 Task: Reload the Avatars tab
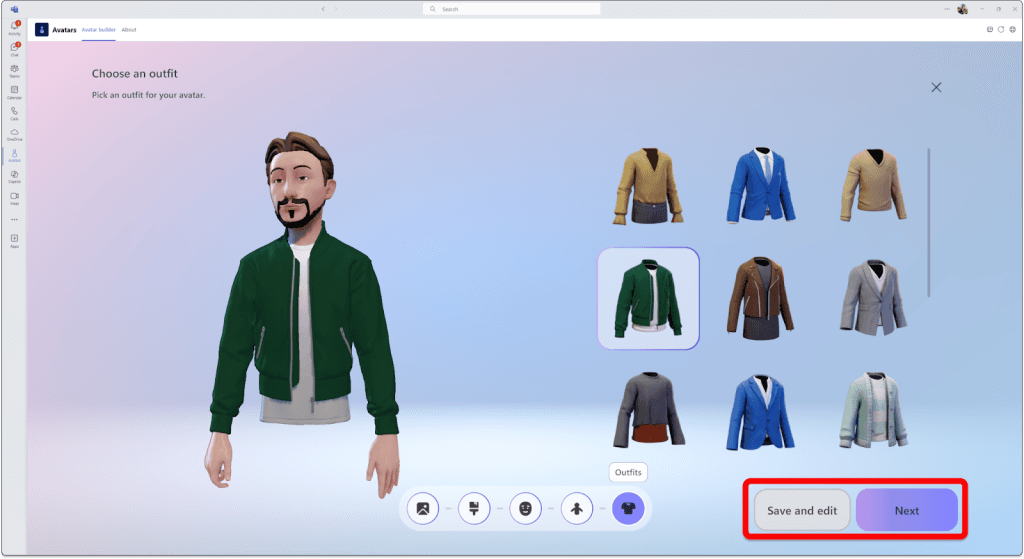click(x=1001, y=29)
